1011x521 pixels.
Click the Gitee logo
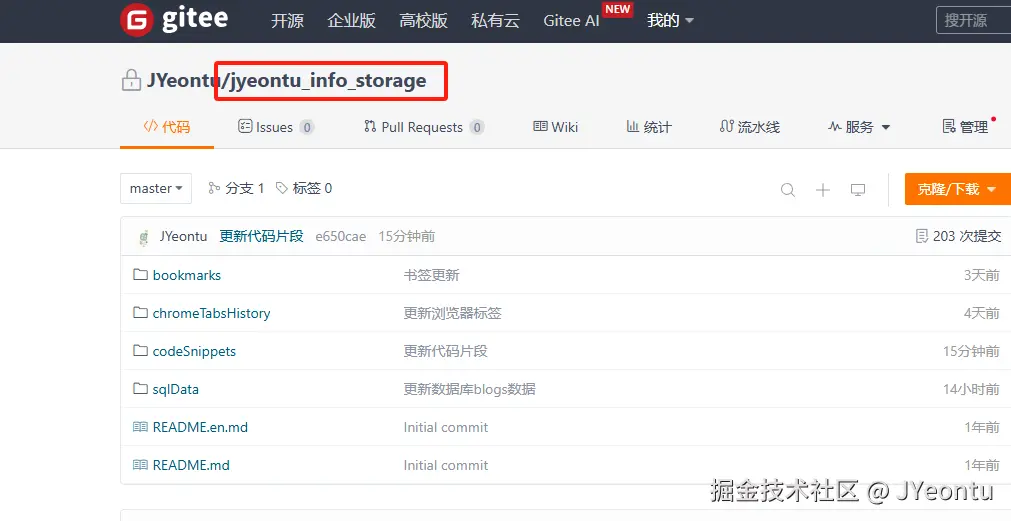tap(174, 20)
